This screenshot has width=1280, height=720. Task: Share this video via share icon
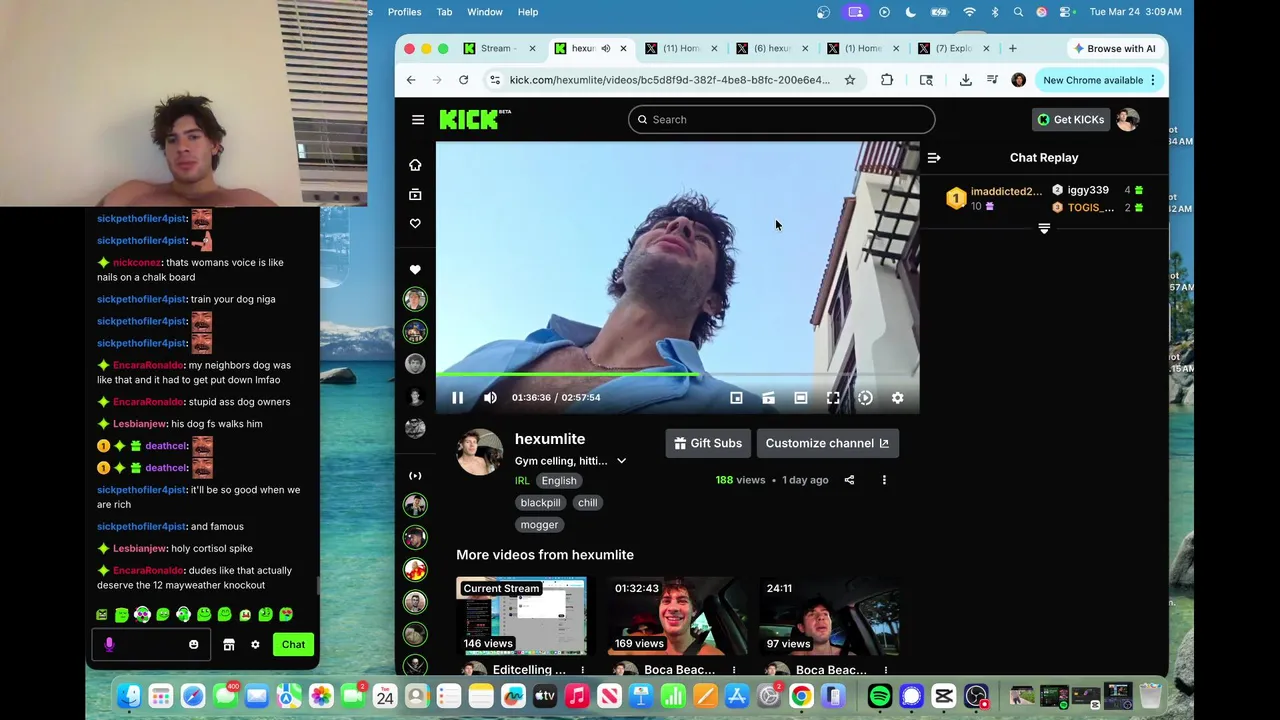(x=849, y=480)
